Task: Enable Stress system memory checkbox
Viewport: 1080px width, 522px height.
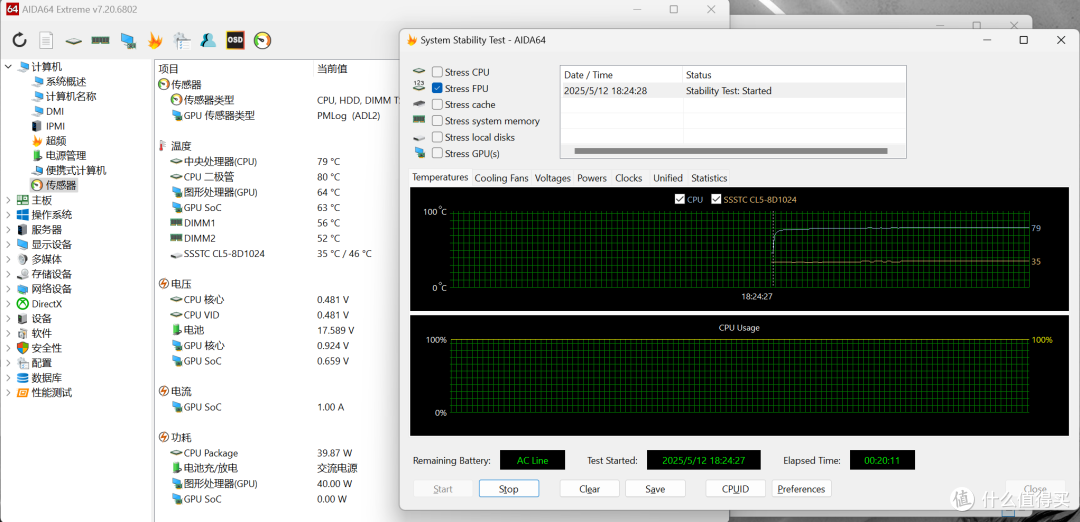Action: pos(437,121)
